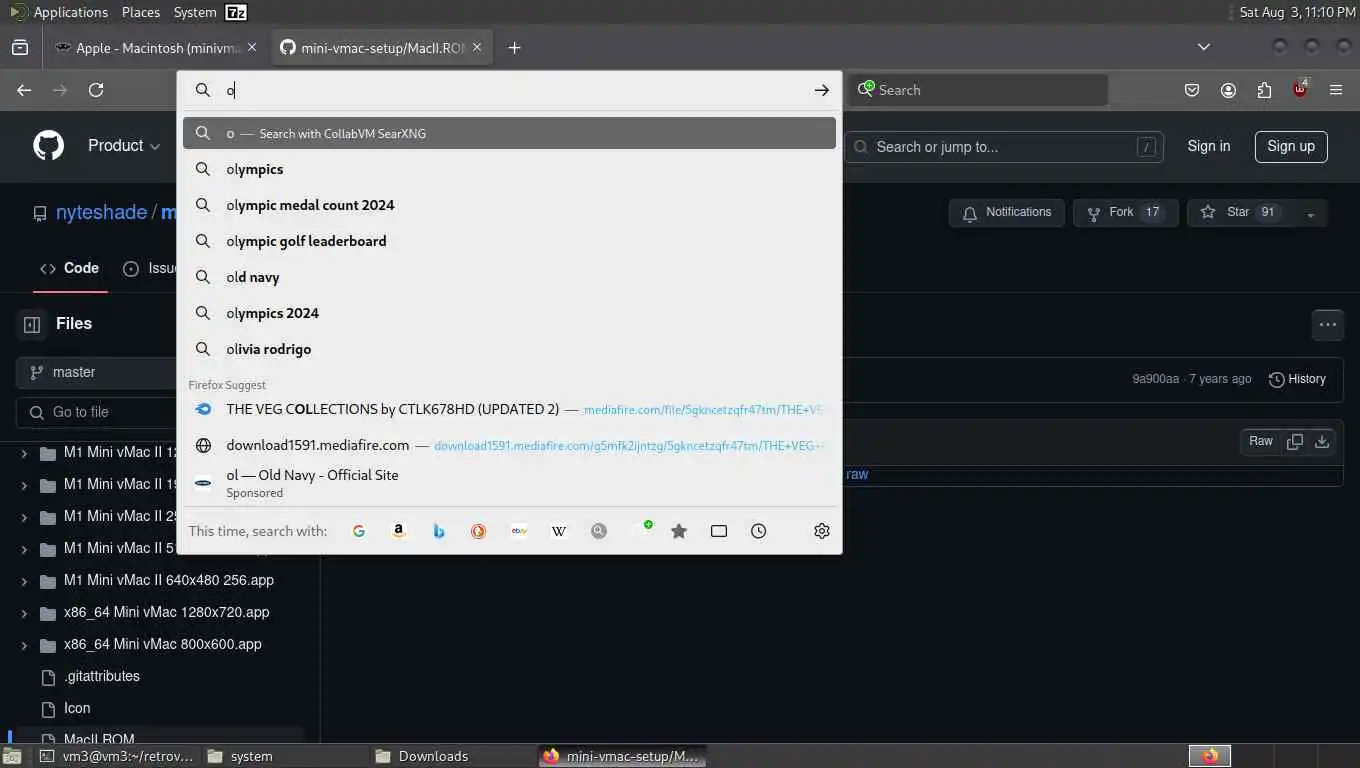The height and width of the screenshot is (768, 1360).
Task: Open Old Navy Official Site sponsored suggestion
Action: pyautogui.click(x=509, y=482)
